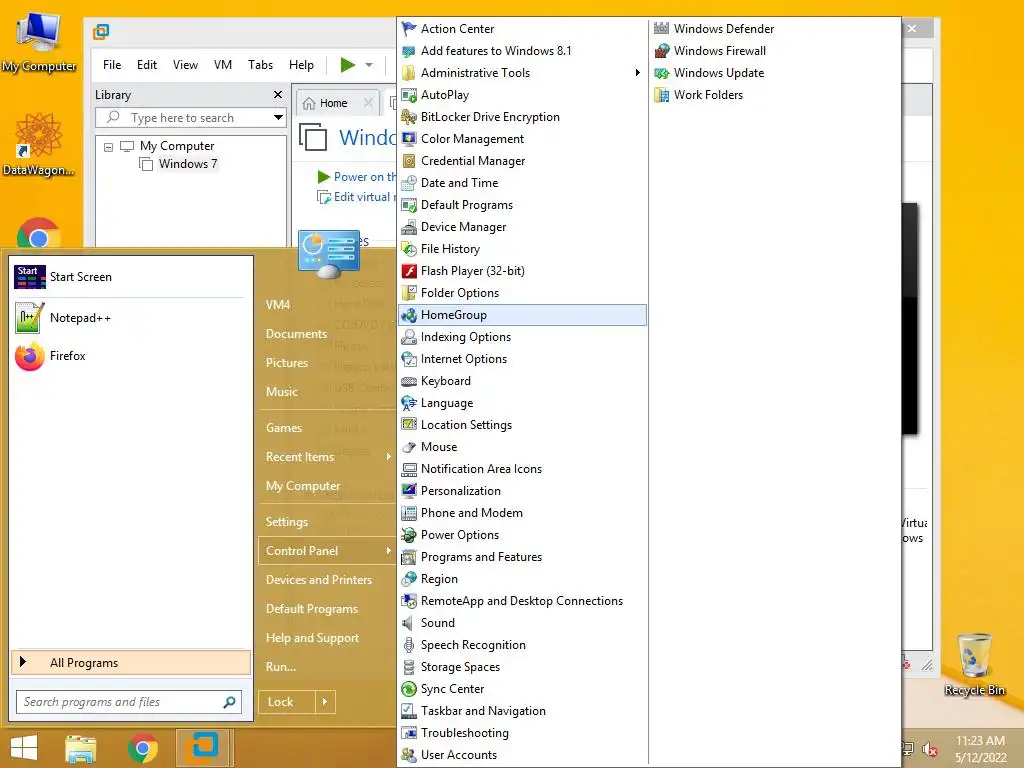
Task: Click the Date and Time clock icon
Action: pyautogui.click(x=409, y=183)
